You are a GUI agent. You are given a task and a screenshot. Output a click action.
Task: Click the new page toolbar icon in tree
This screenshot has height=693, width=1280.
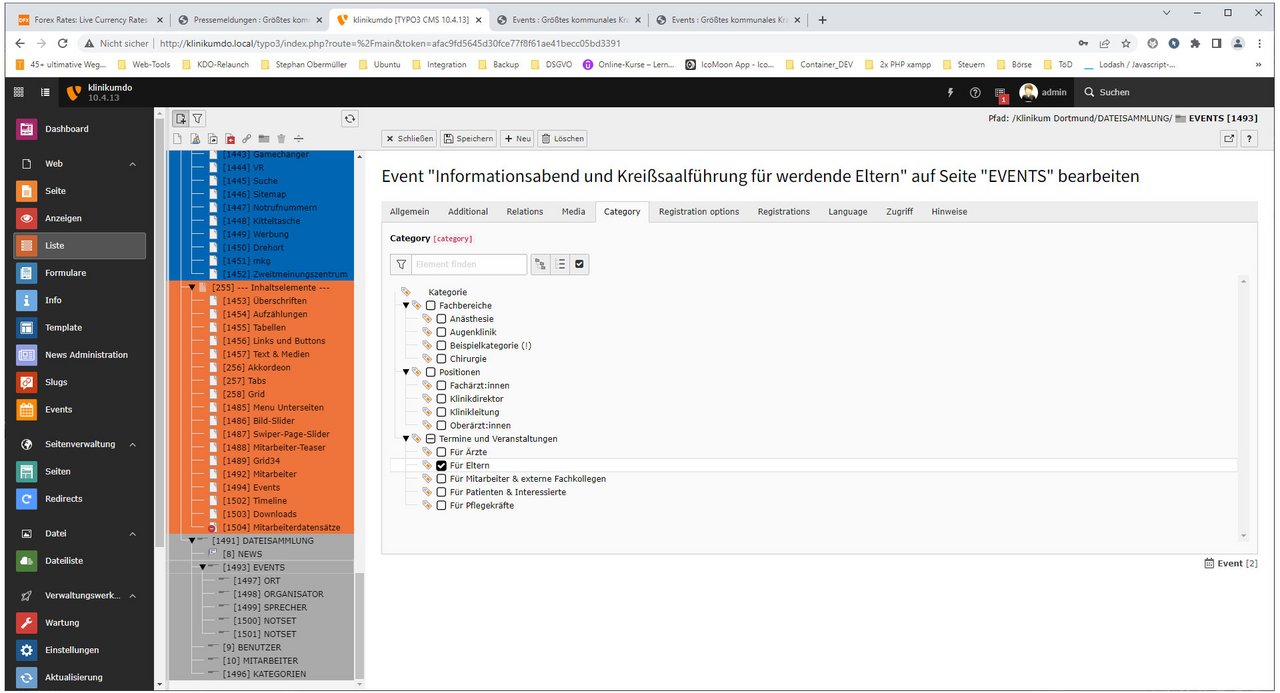click(181, 118)
